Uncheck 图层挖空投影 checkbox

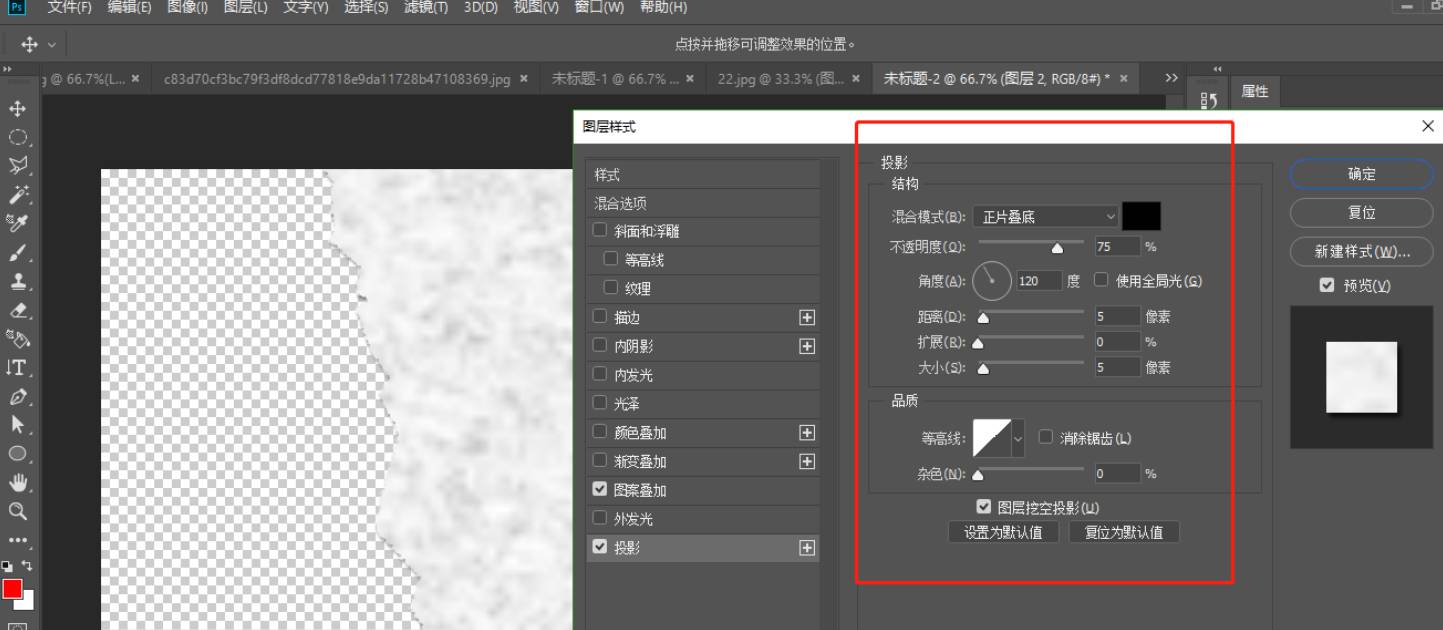984,508
